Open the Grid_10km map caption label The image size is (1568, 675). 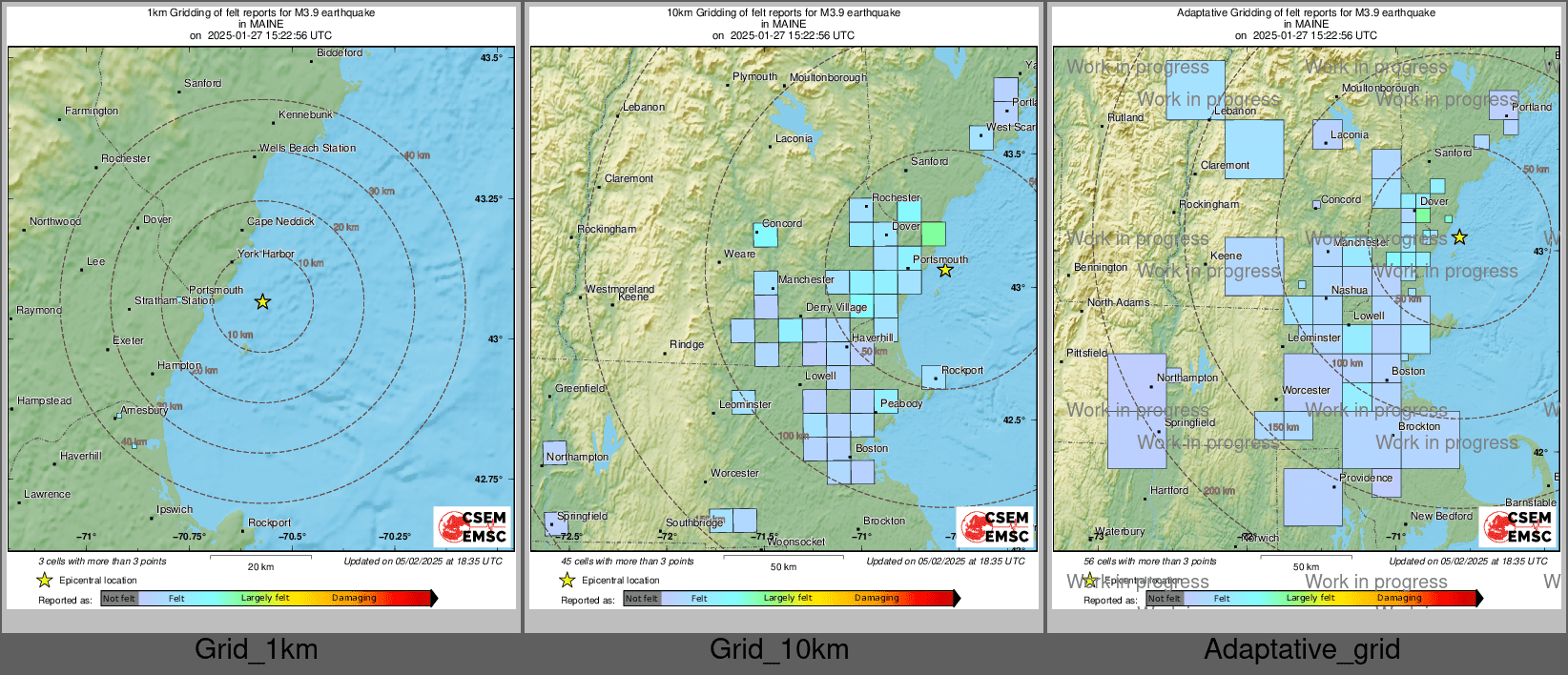pos(779,649)
